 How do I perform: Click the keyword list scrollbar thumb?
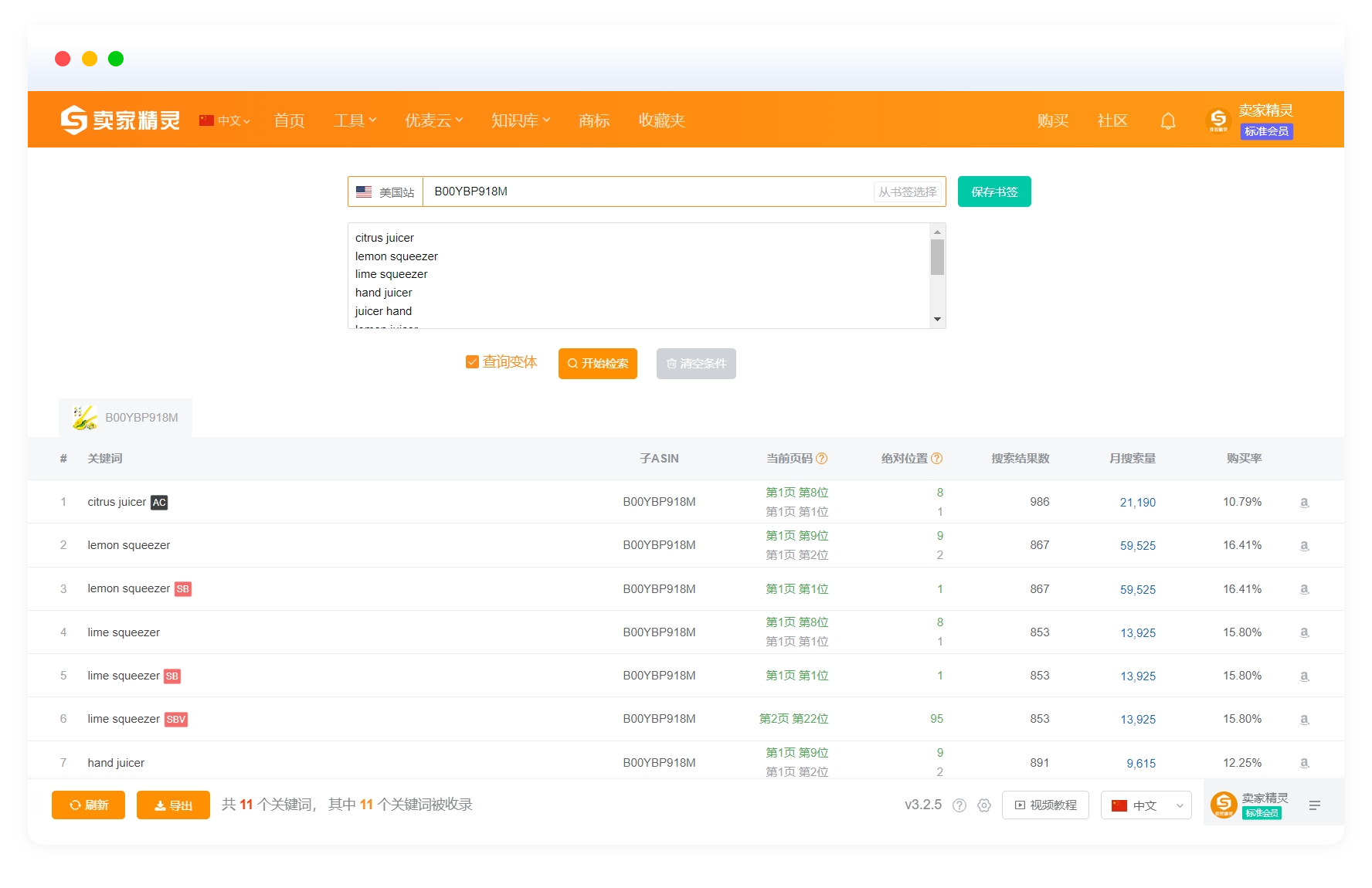pos(937,257)
